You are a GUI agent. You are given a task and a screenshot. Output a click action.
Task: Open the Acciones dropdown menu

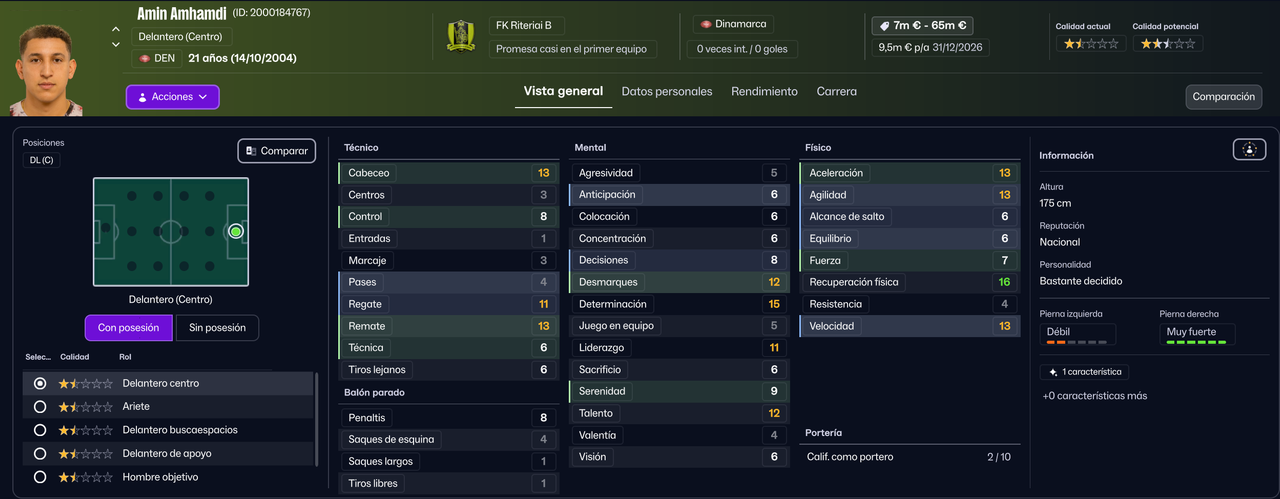point(172,97)
